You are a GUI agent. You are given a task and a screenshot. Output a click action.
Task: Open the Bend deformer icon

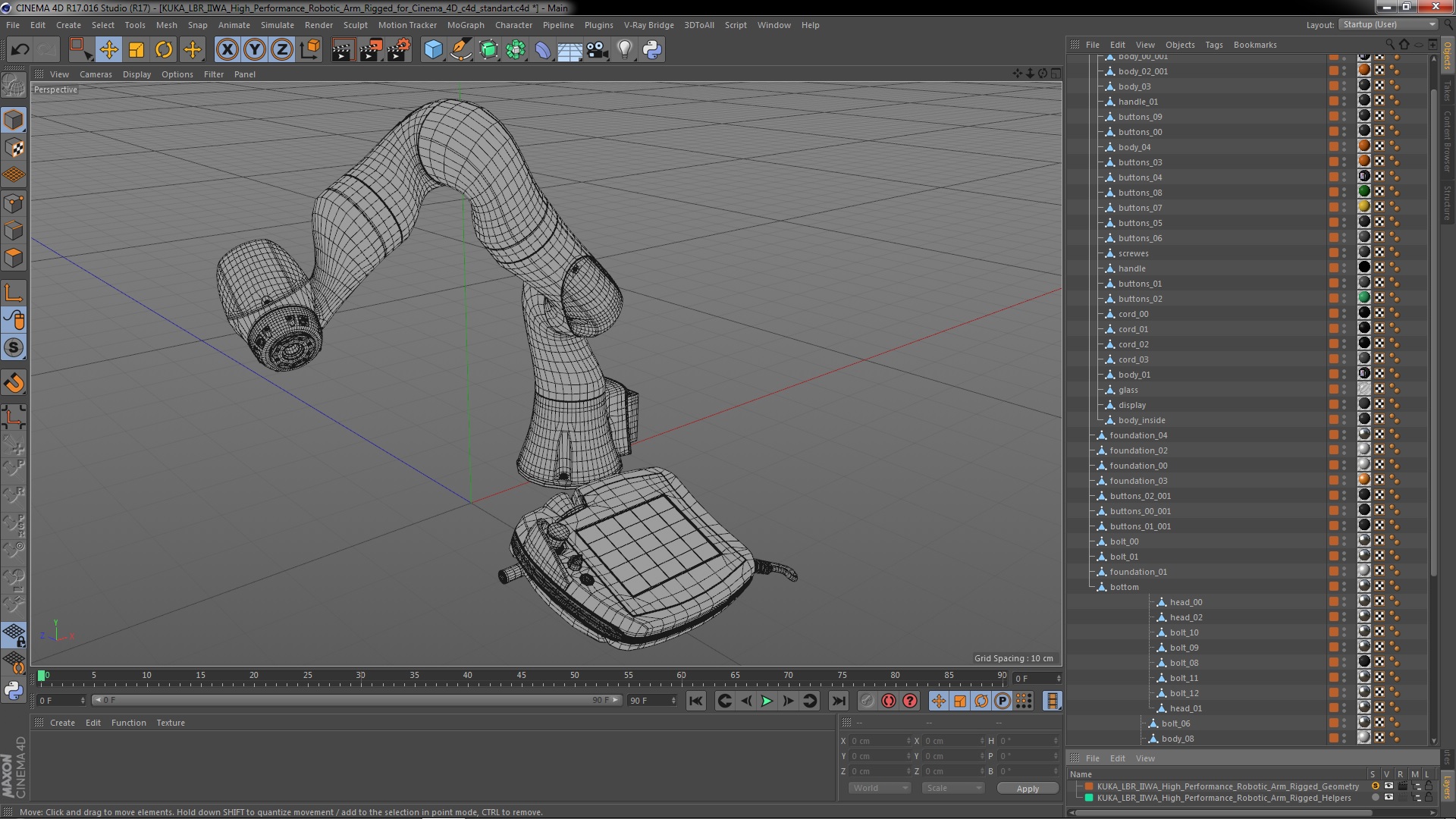pyautogui.click(x=543, y=50)
